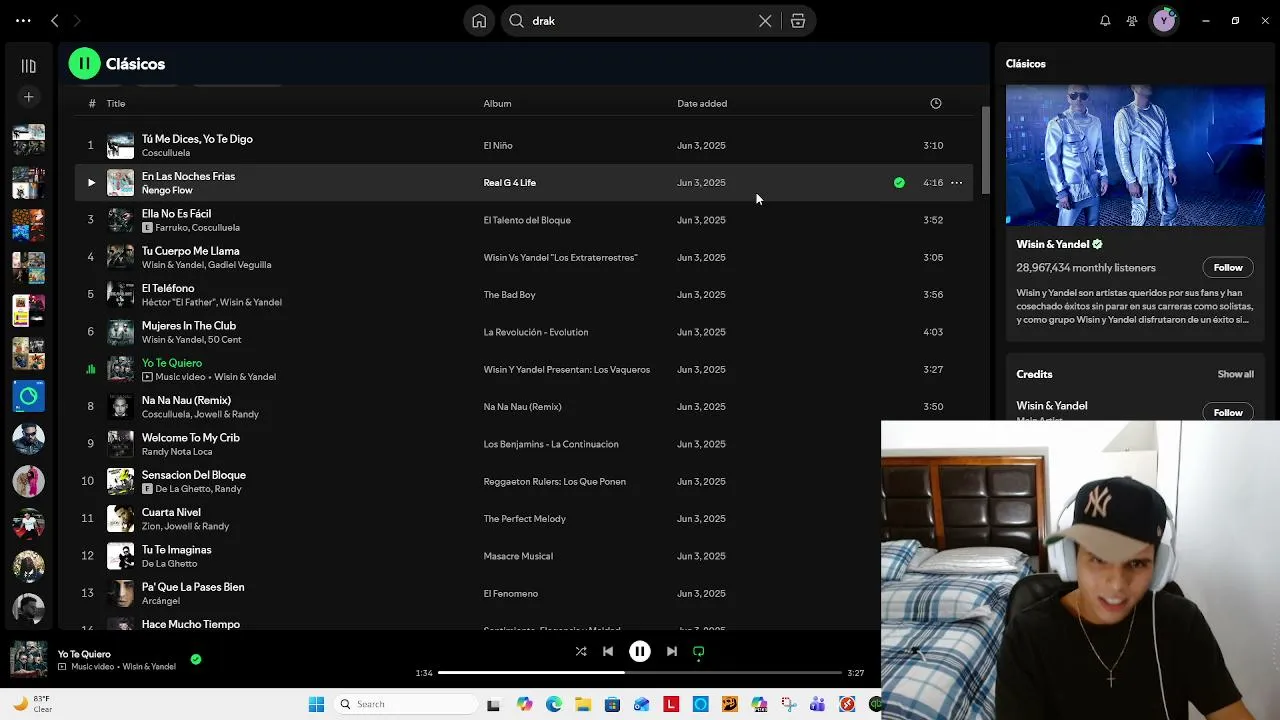Click the search box containing "drak"

pos(640,21)
